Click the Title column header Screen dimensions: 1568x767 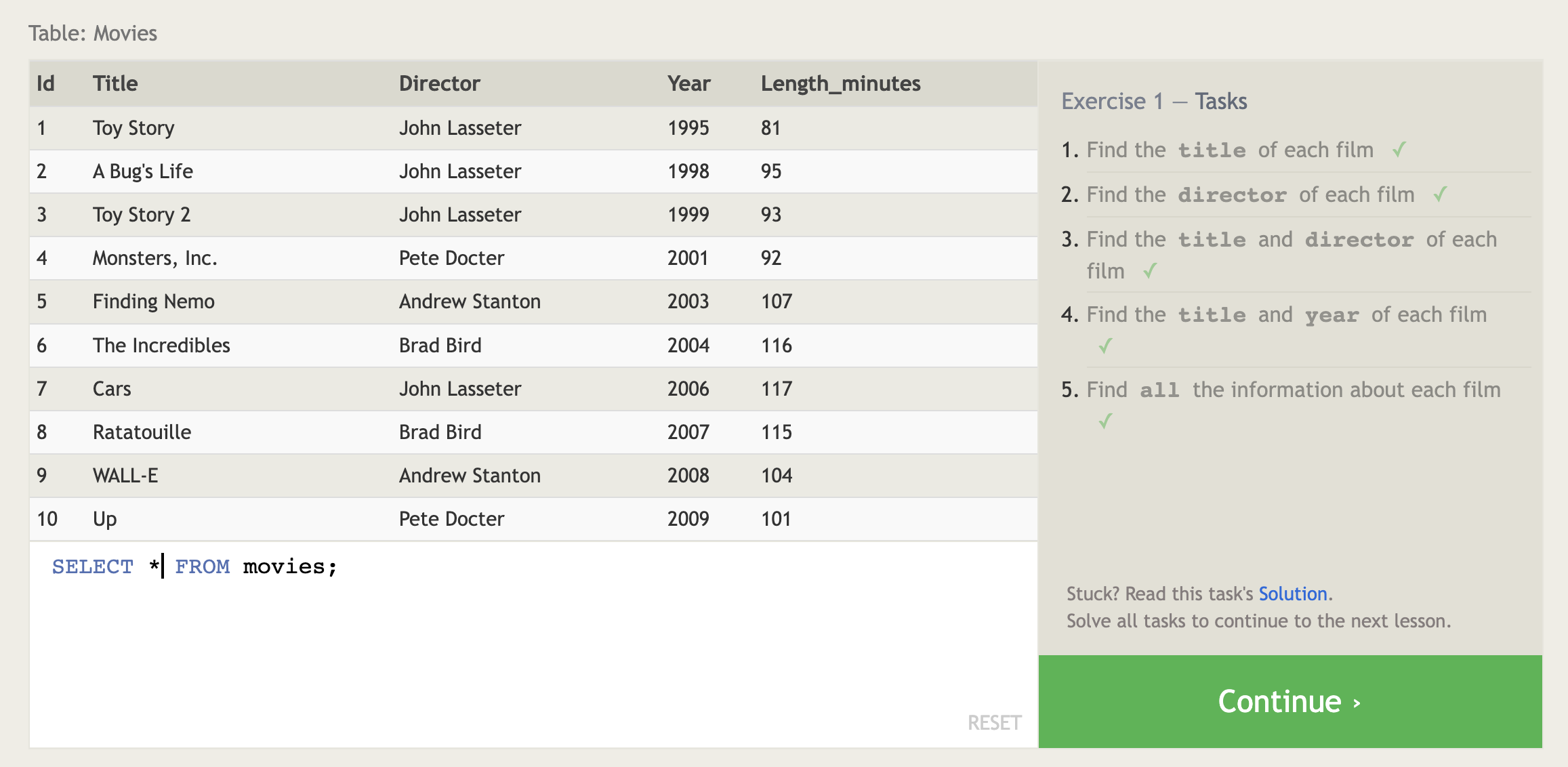tap(115, 83)
